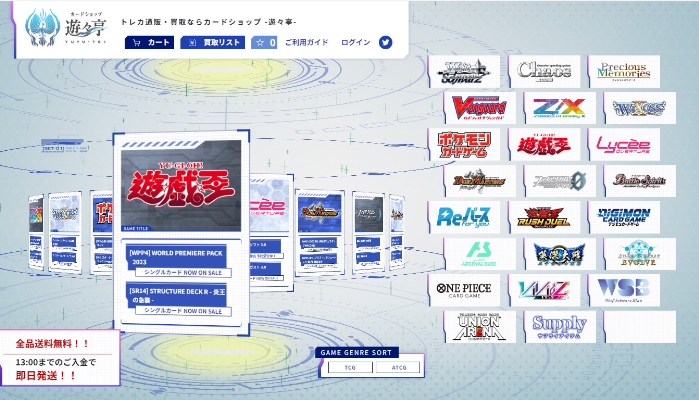The height and width of the screenshot is (400, 699).
Task: Bring the WIXOSS carousel card forward
Action: pos(65,232)
